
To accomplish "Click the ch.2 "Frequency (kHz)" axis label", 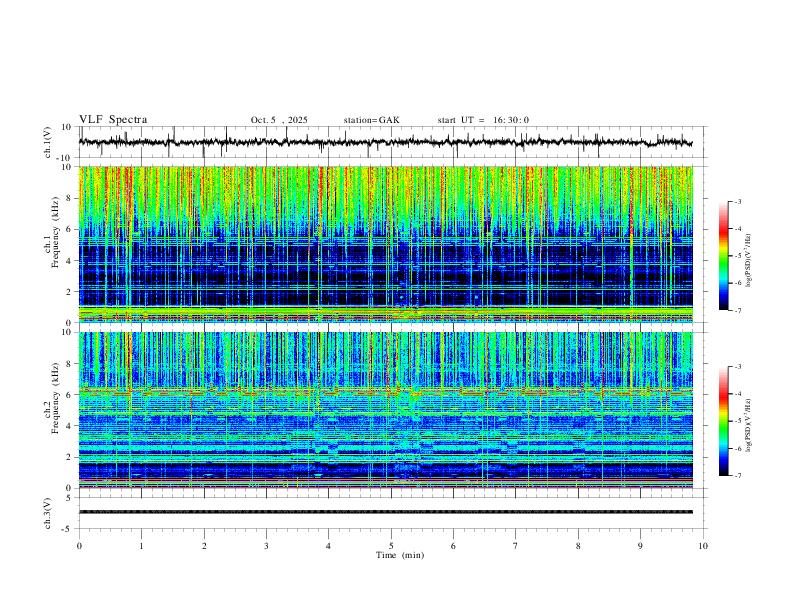I will coord(55,398).
